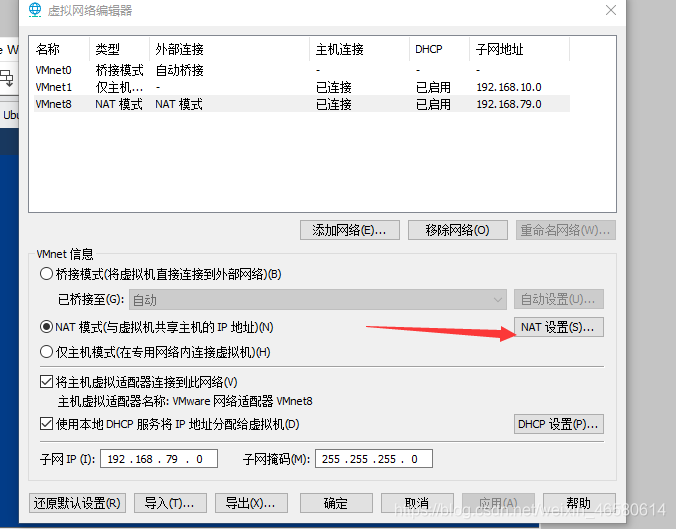This screenshot has height=529, width=676.
Task: Open DHCP 设置(P) dialog
Action: click(558, 424)
